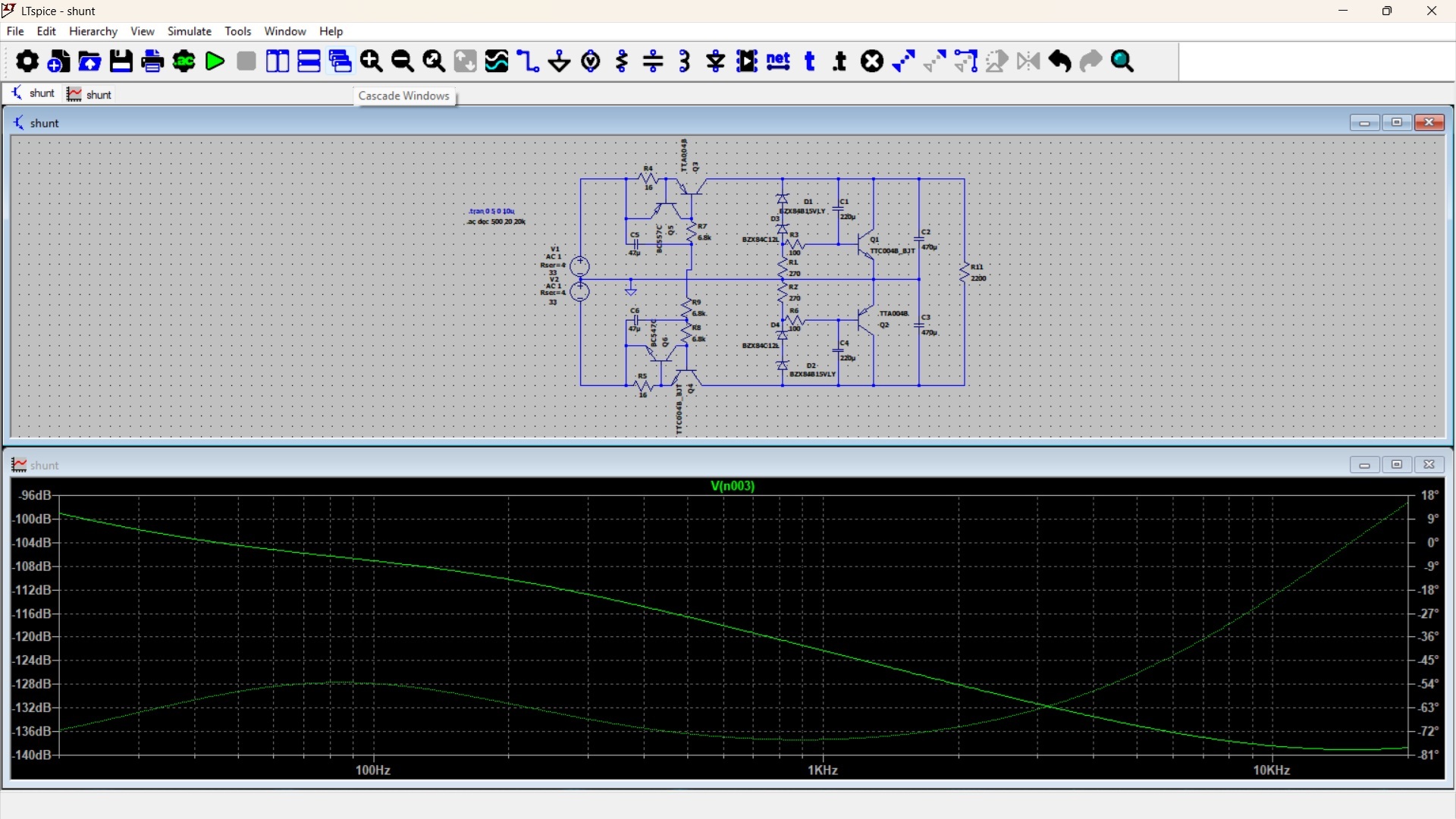The width and height of the screenshot is (1456, 819).
Task: Select the Draw Wire tool
Action: (x=528, y=61)
